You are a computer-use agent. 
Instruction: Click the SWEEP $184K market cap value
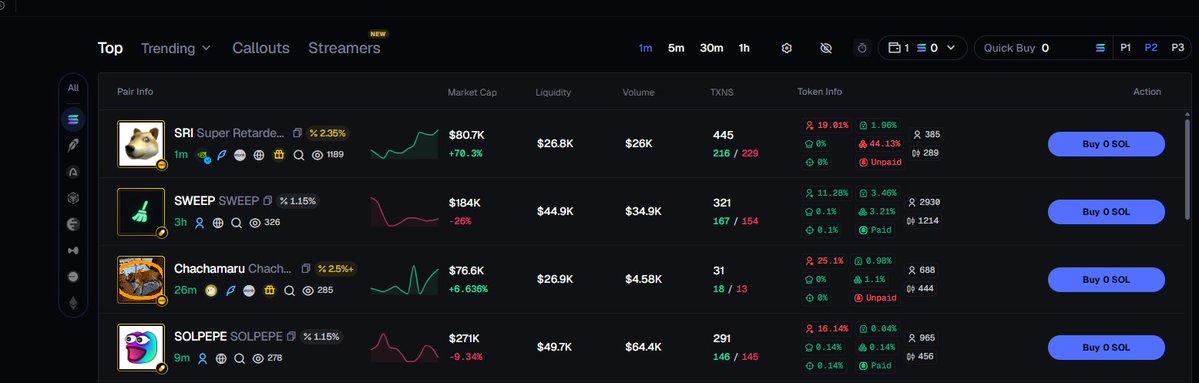coord(465,203)
